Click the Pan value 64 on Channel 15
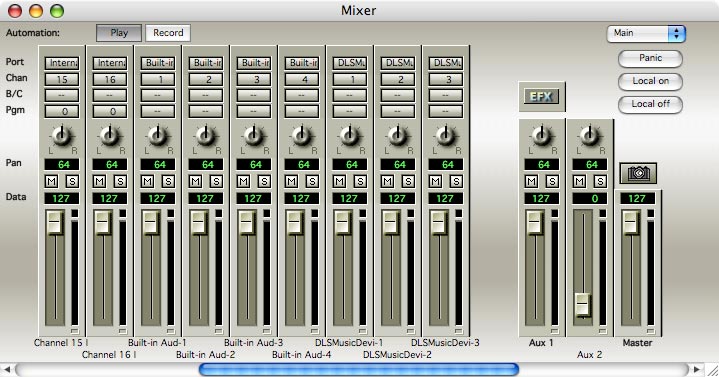 62,165
